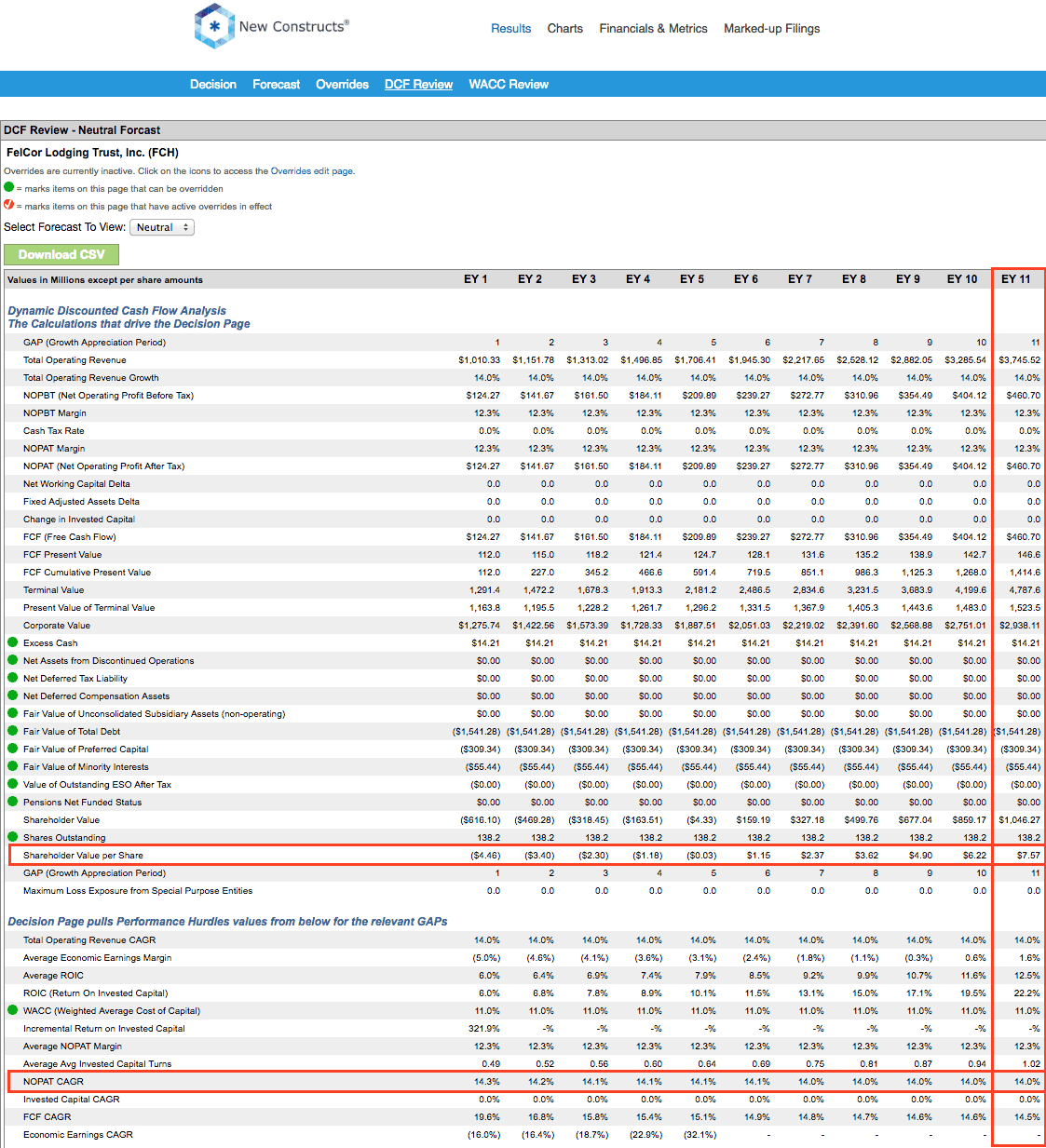Click the 'Values in Millions except per share amounts' header
The image size is (1046, 1148).
(105, 280)
